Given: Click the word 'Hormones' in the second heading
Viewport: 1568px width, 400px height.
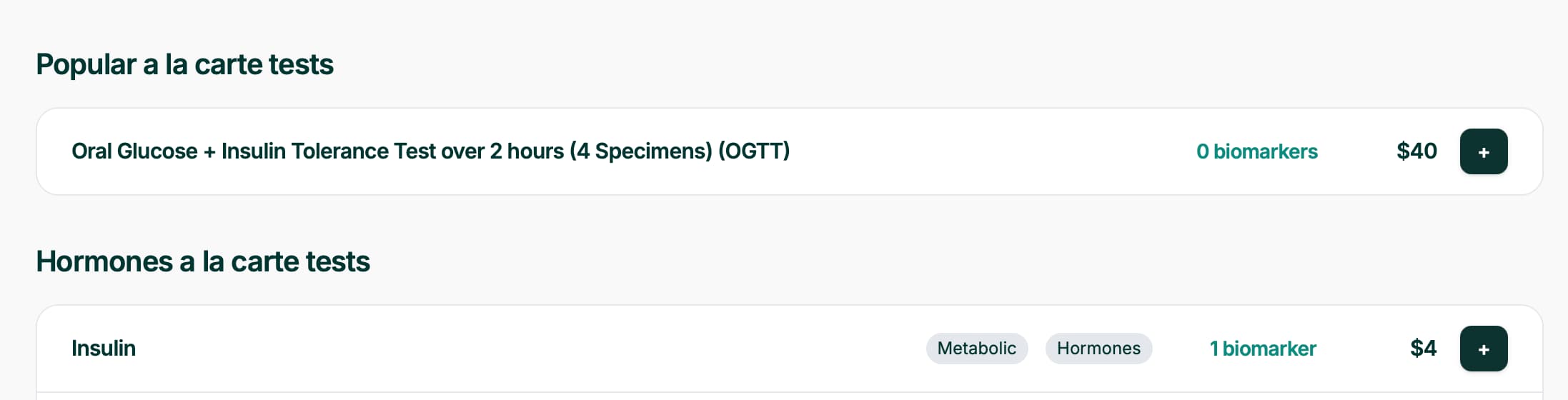Looking at the screenshot, I should click(104, 261).
